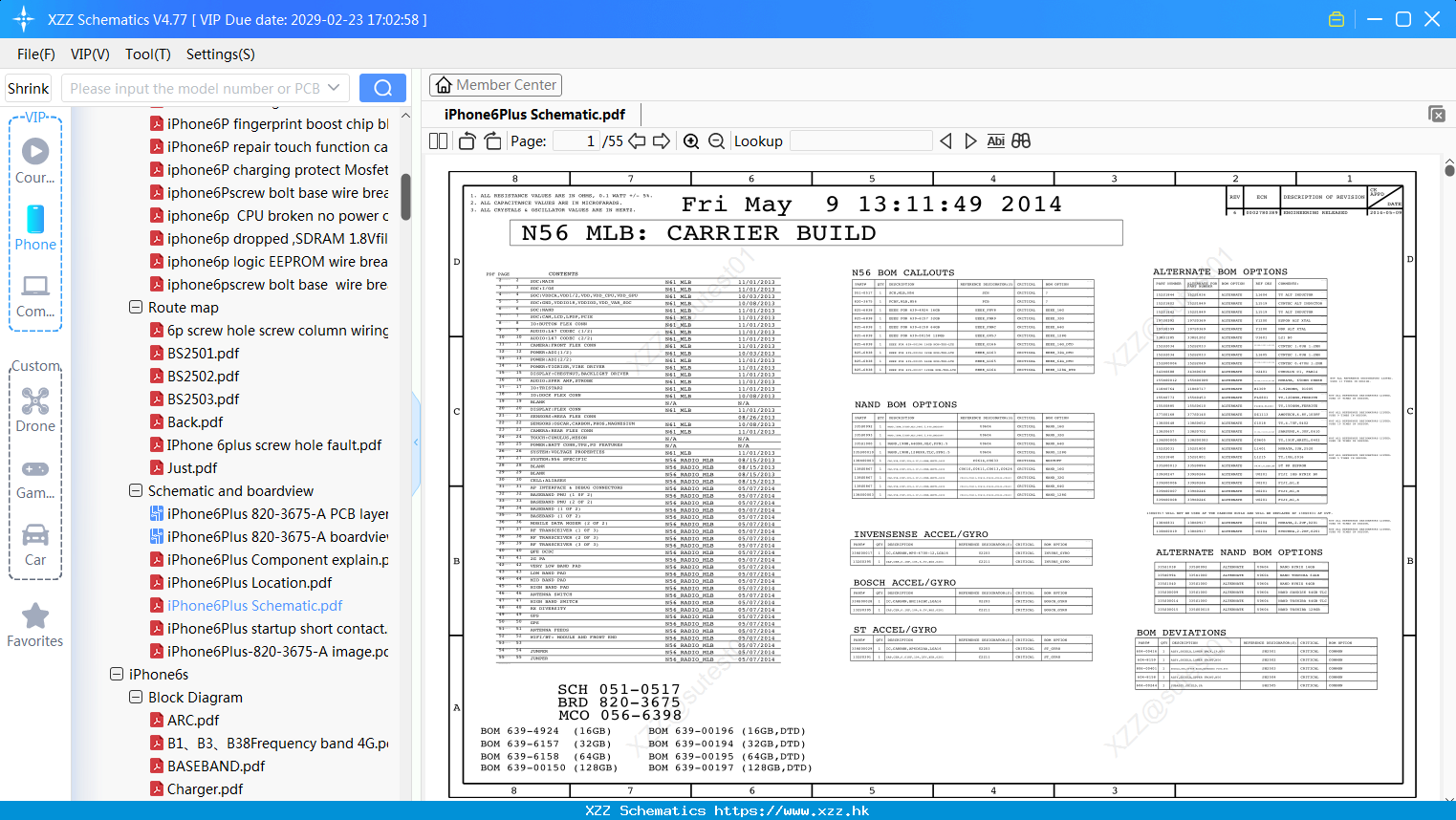Open the VIP menu
The width and height of the screenshot is (1456, 820).
click(90, 54)
